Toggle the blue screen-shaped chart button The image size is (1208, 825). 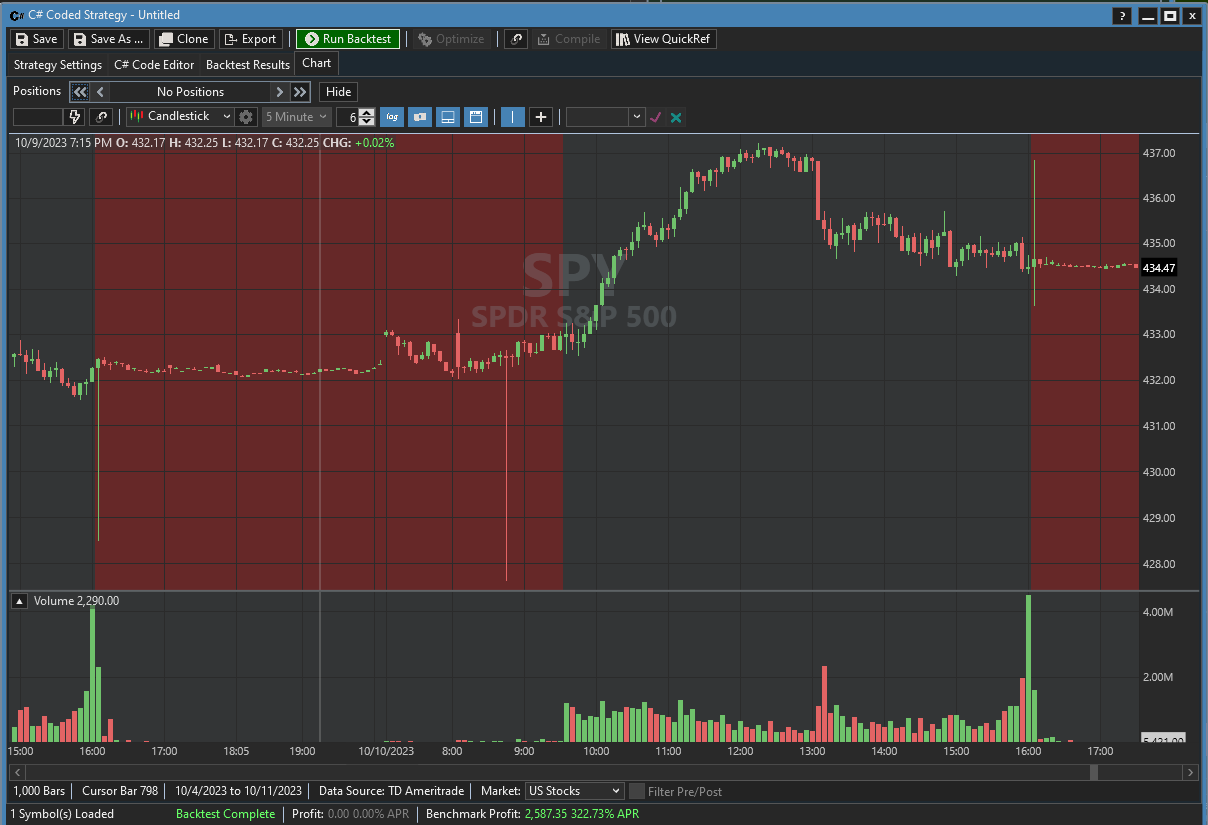pos(449,117)
